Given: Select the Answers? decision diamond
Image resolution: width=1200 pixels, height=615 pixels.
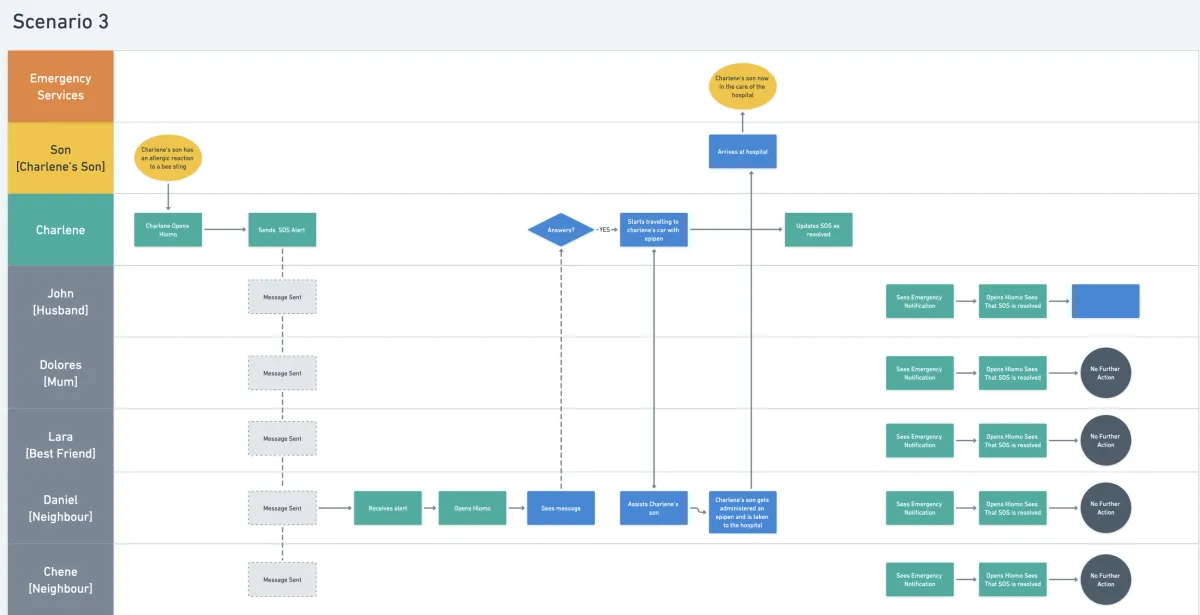Looking at the screenshot, I should click(x=561, y=229).
